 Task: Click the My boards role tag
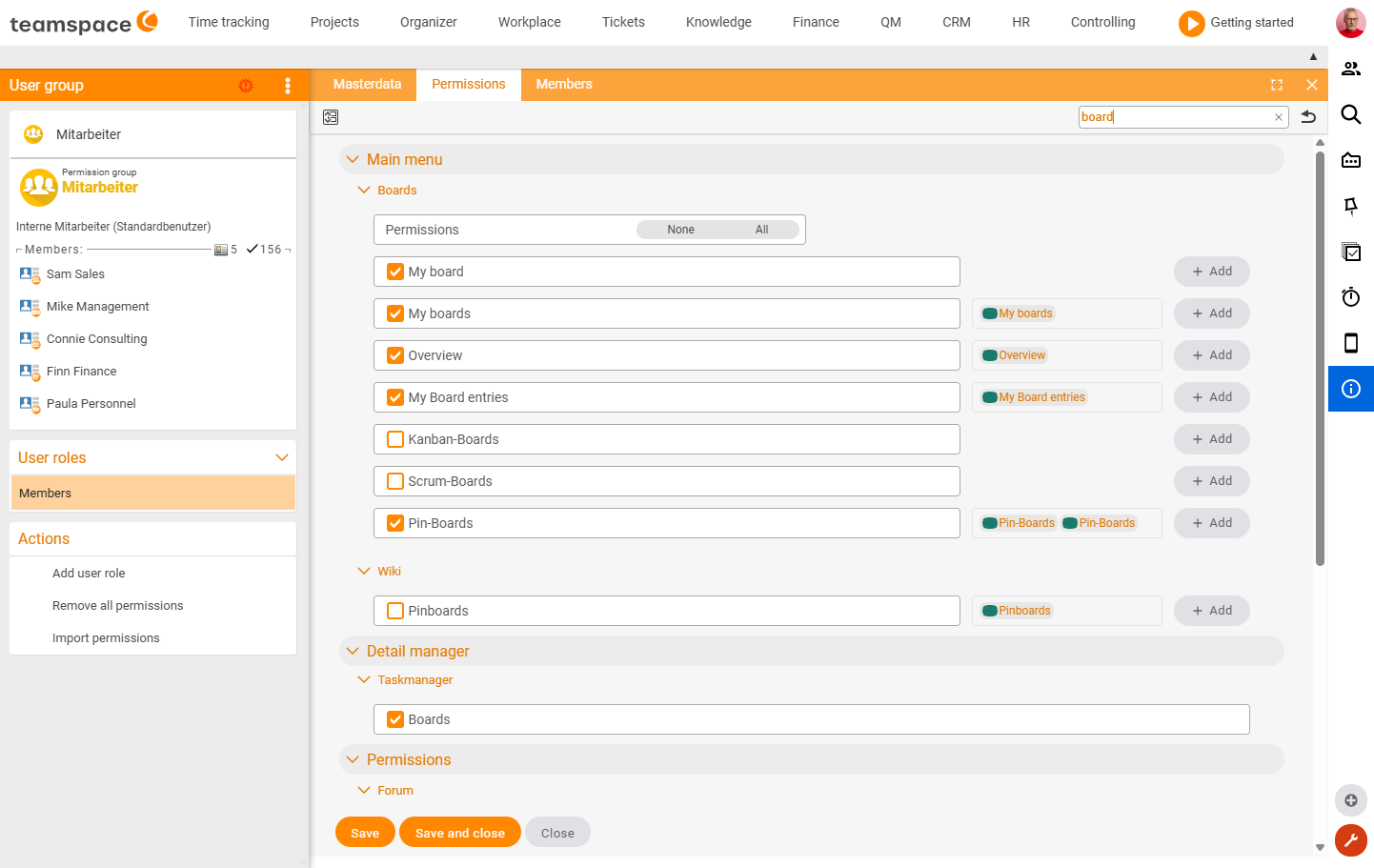coord(1018,313)
